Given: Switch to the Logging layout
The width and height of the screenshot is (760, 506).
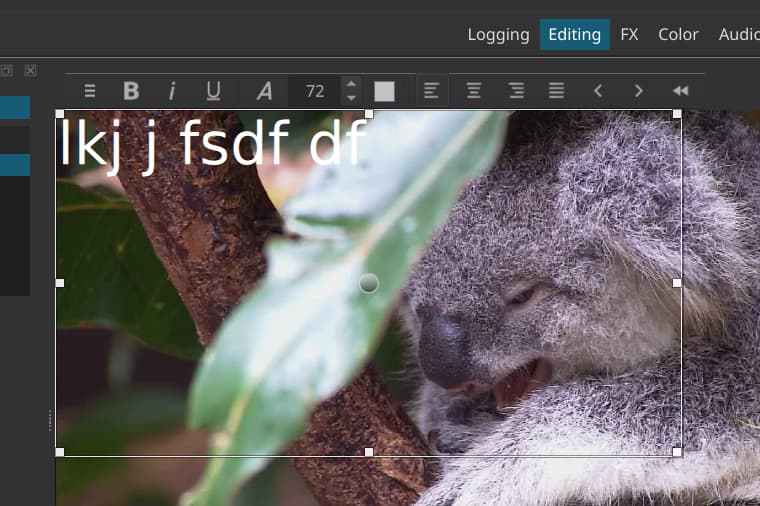Looking at the screenshot, I should [x=498, y=34].
